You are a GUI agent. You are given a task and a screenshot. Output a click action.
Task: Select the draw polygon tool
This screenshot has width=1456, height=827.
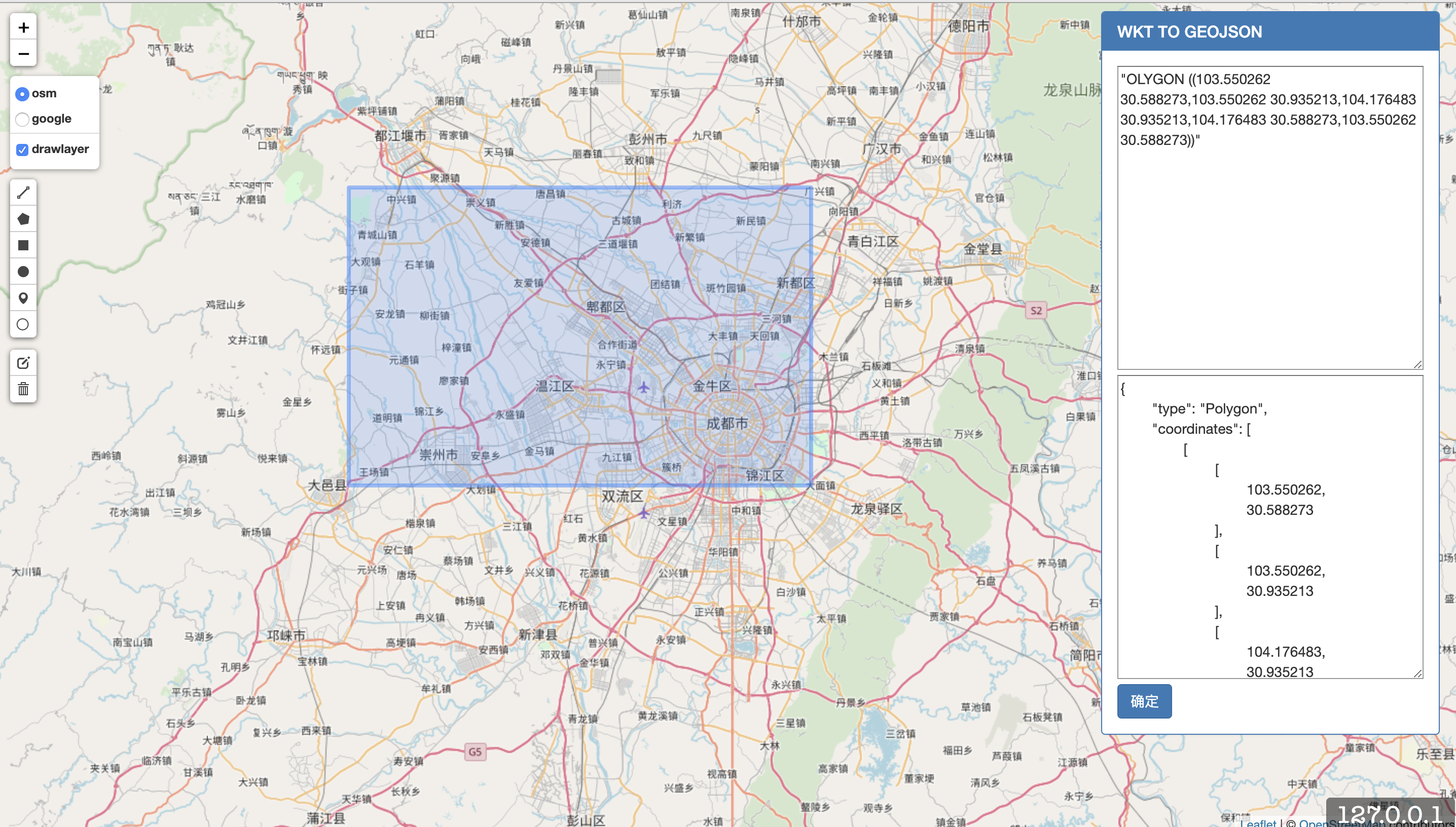(23, 219)
